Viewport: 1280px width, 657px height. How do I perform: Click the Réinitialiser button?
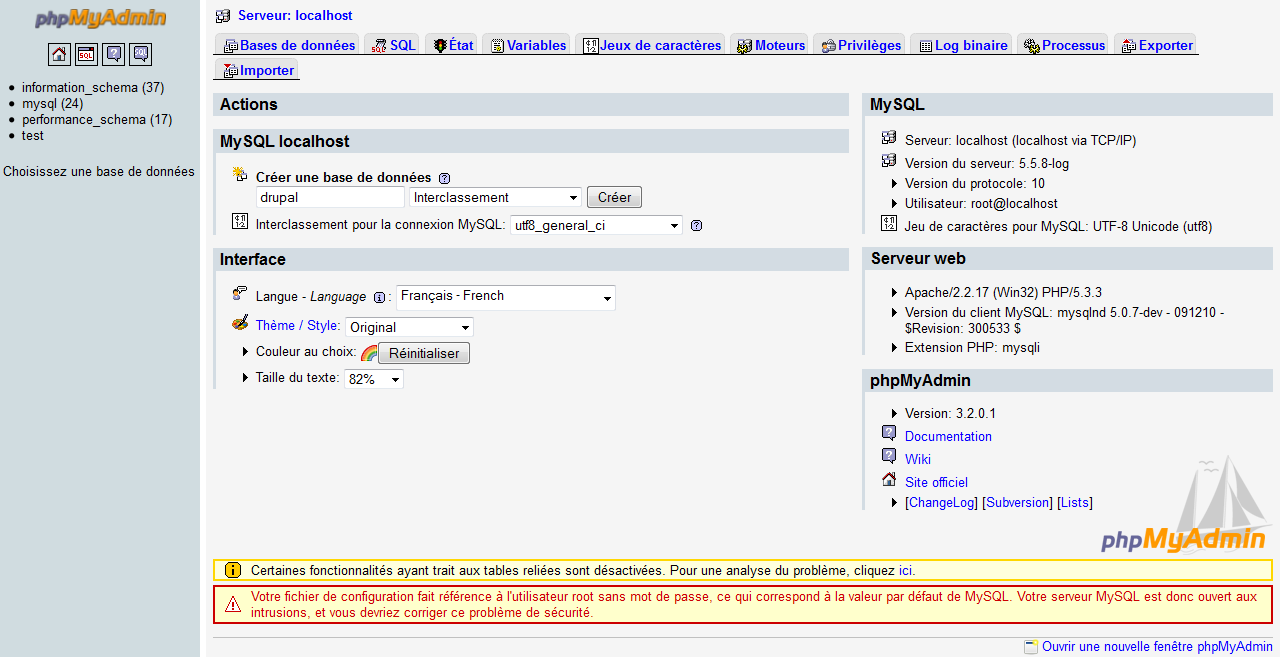click(423, 353)
